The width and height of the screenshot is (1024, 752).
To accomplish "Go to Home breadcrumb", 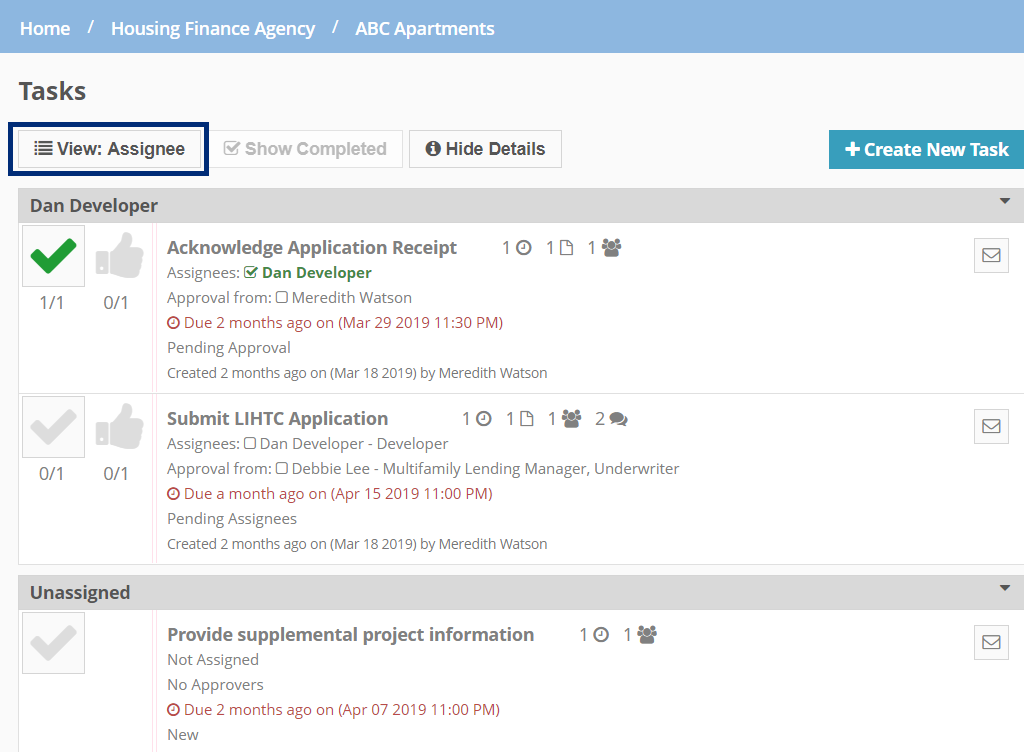I will pos(45,28).
